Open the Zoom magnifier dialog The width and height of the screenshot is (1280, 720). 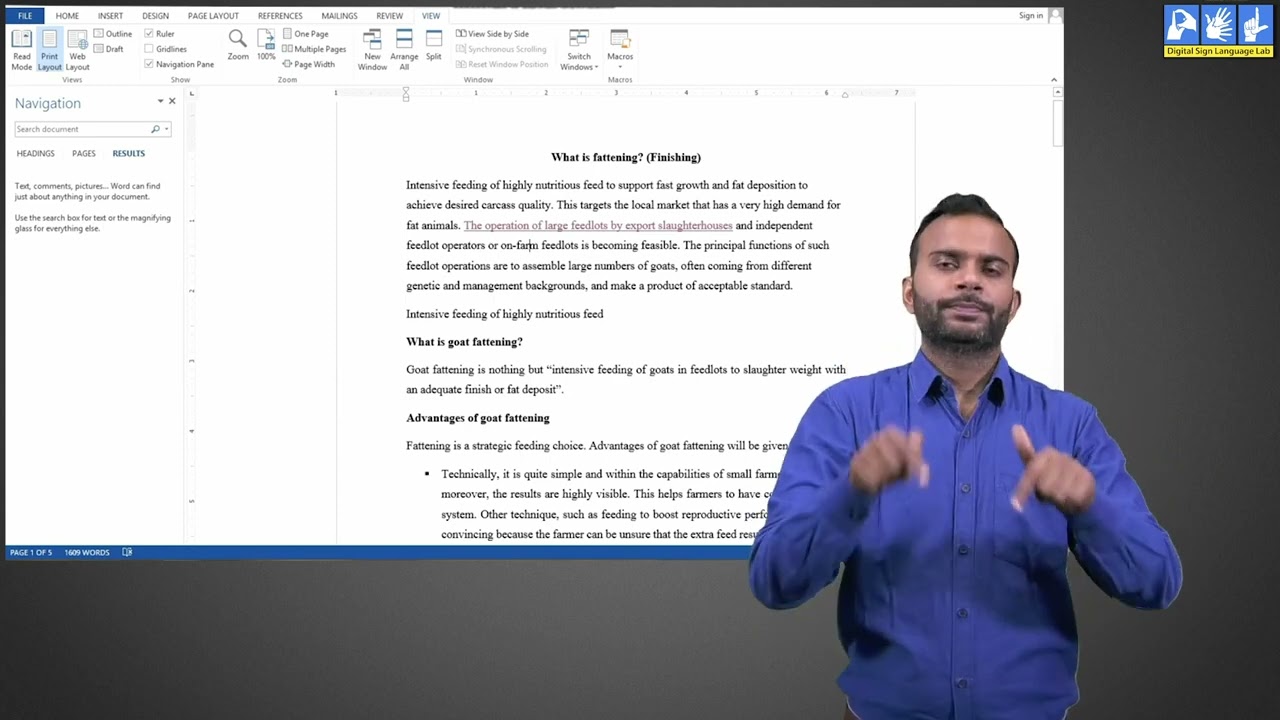click(x=237, y=45)
